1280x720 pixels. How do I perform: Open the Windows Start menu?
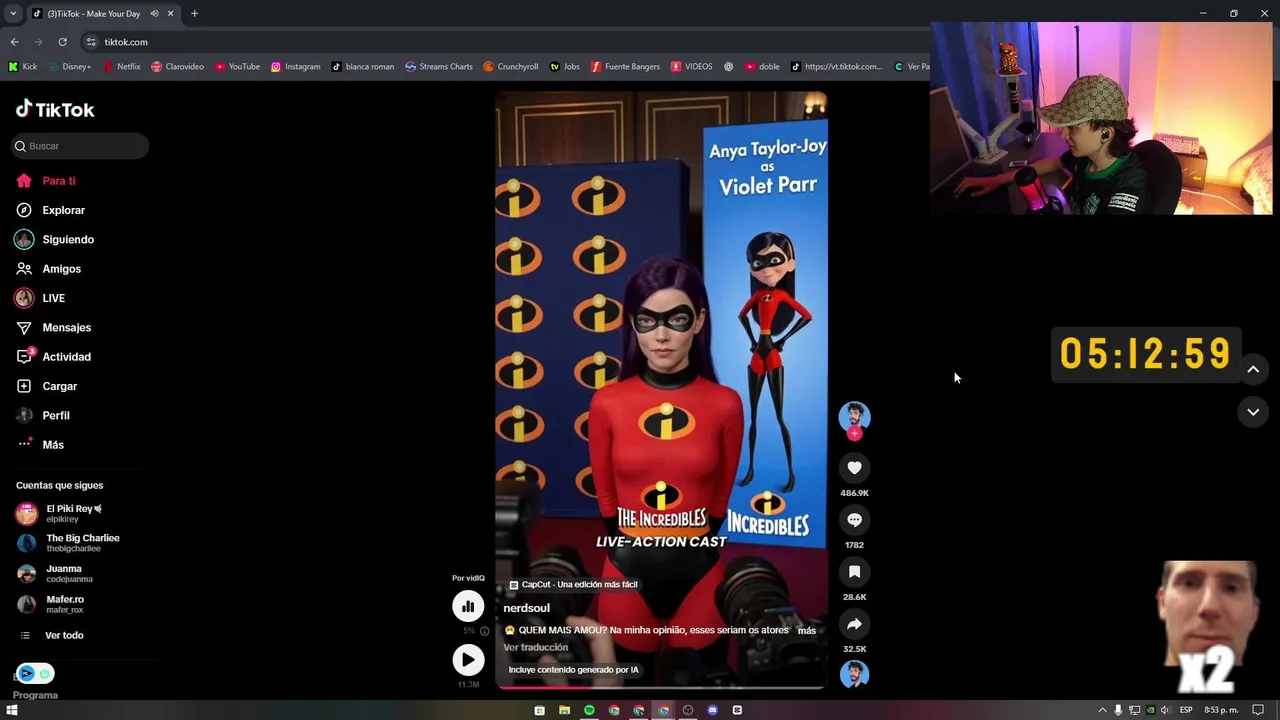[x=12, y=710]
